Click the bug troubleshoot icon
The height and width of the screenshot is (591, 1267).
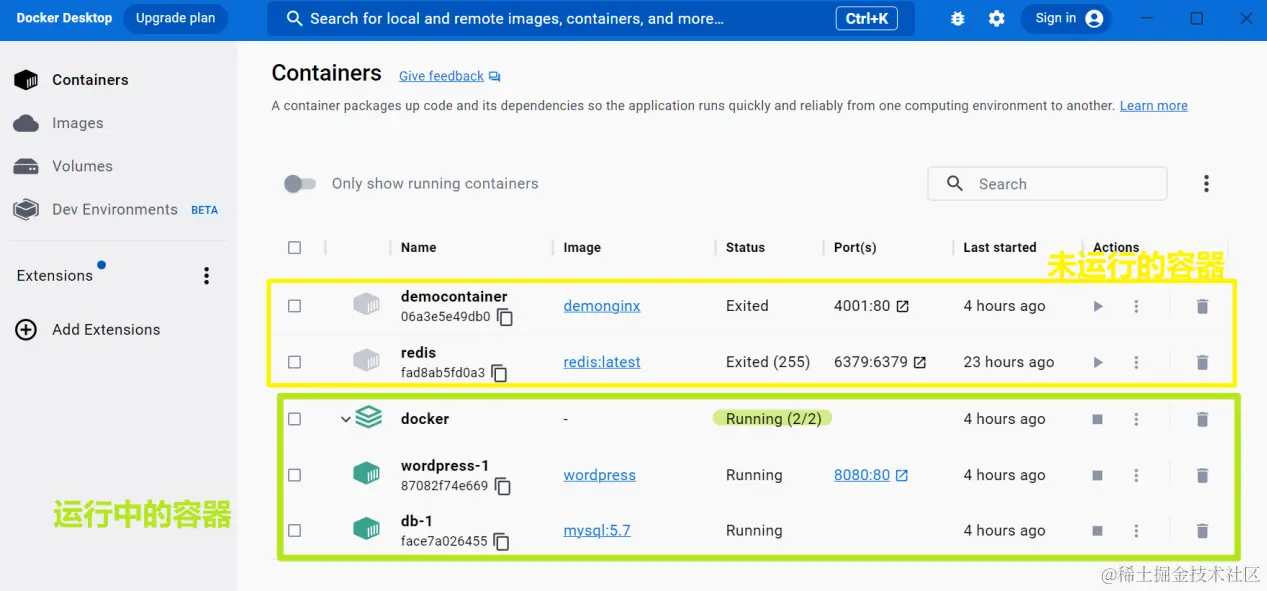[x=957, y=19]
